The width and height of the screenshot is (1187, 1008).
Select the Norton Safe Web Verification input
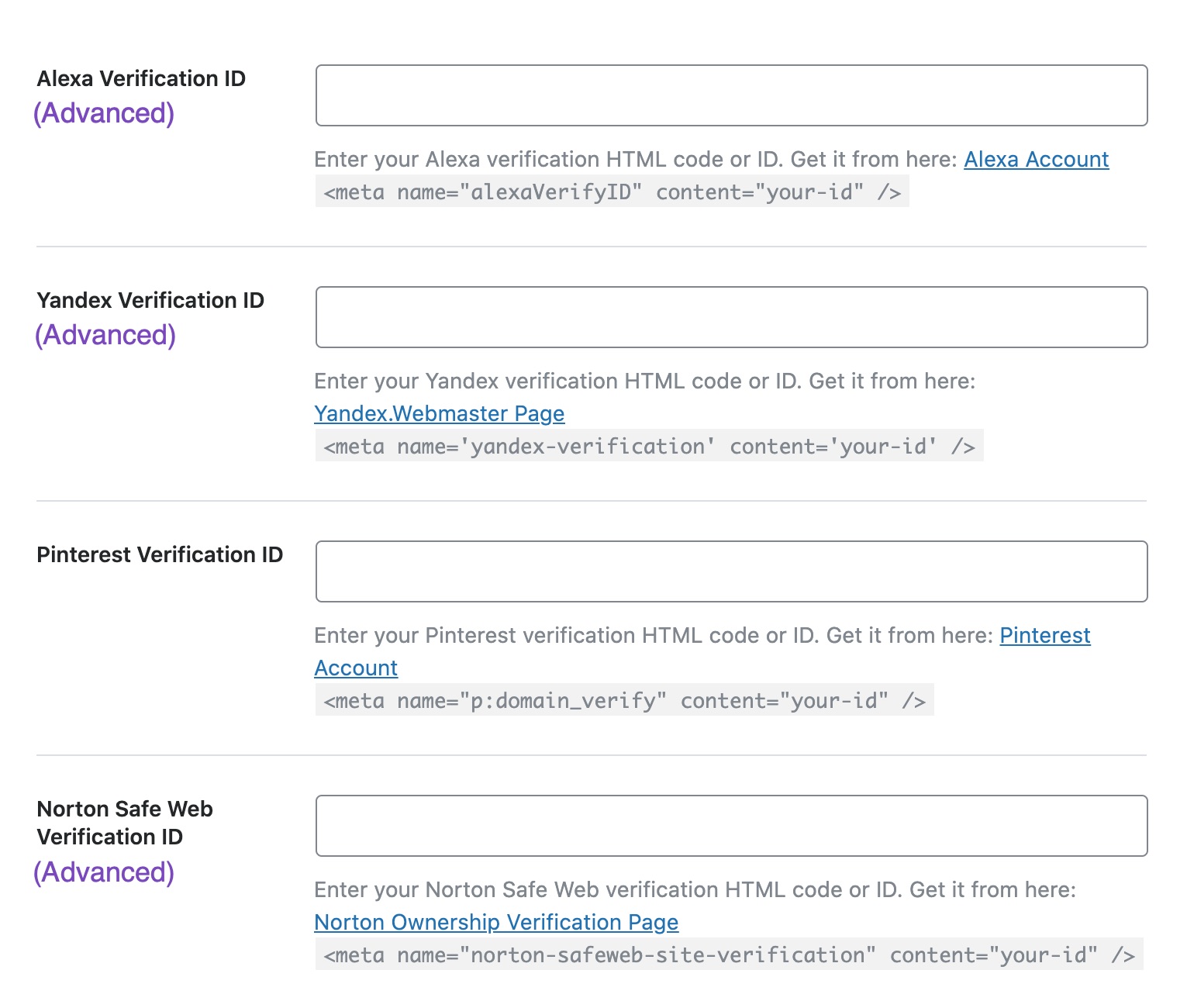click(731, 826)
